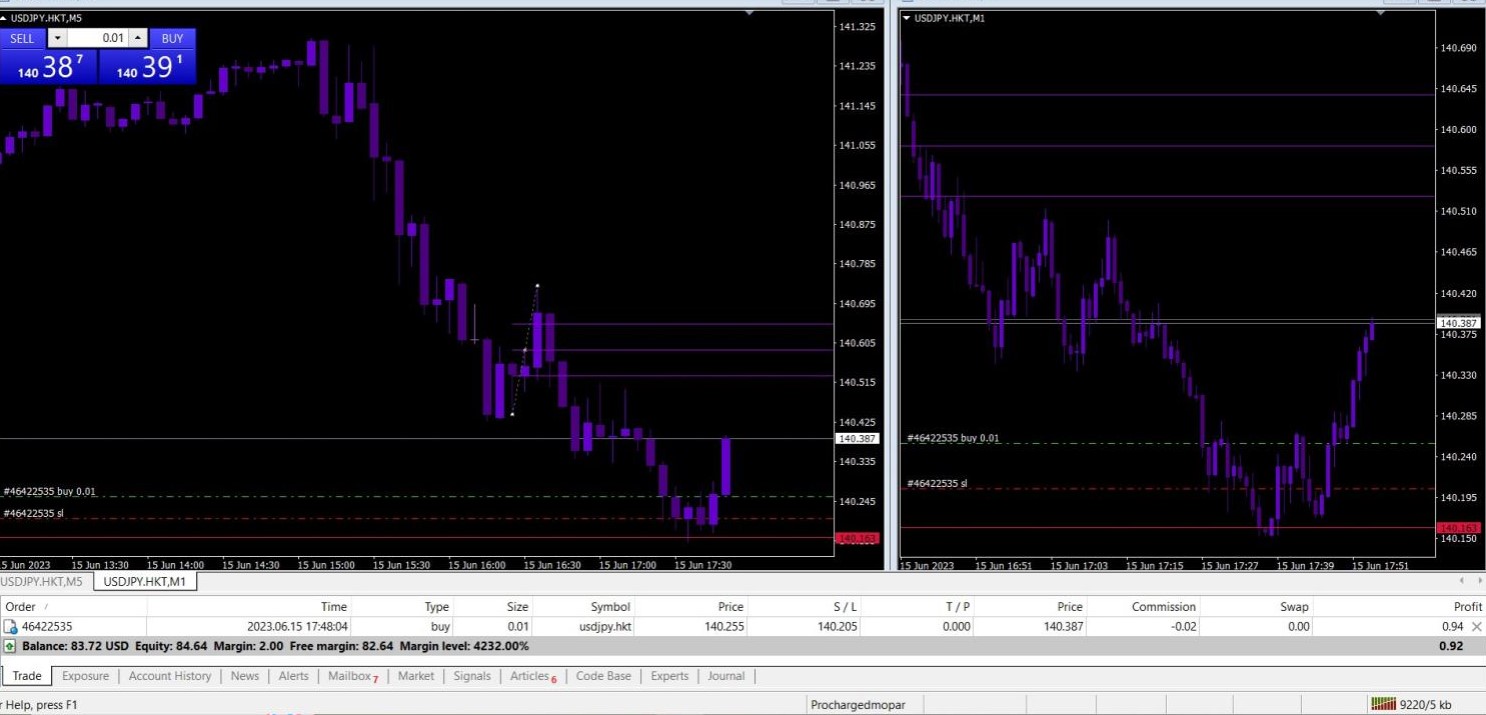Open the Mailbox tab
Screen dimensions: 1486x715
(352, 676)
